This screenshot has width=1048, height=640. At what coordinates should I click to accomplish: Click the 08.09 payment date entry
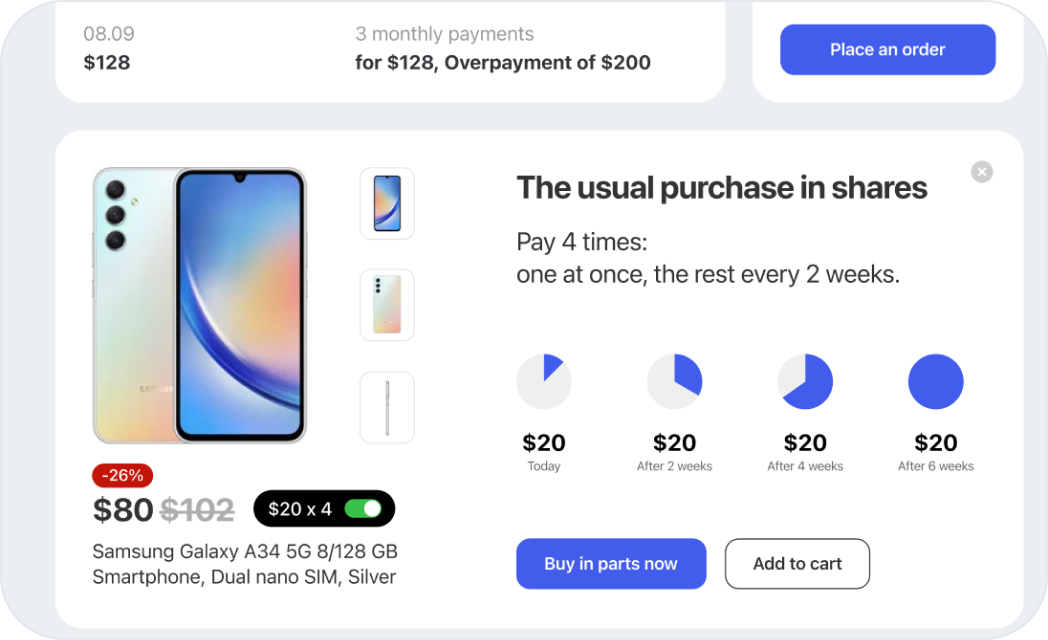[x=108, y=48]
